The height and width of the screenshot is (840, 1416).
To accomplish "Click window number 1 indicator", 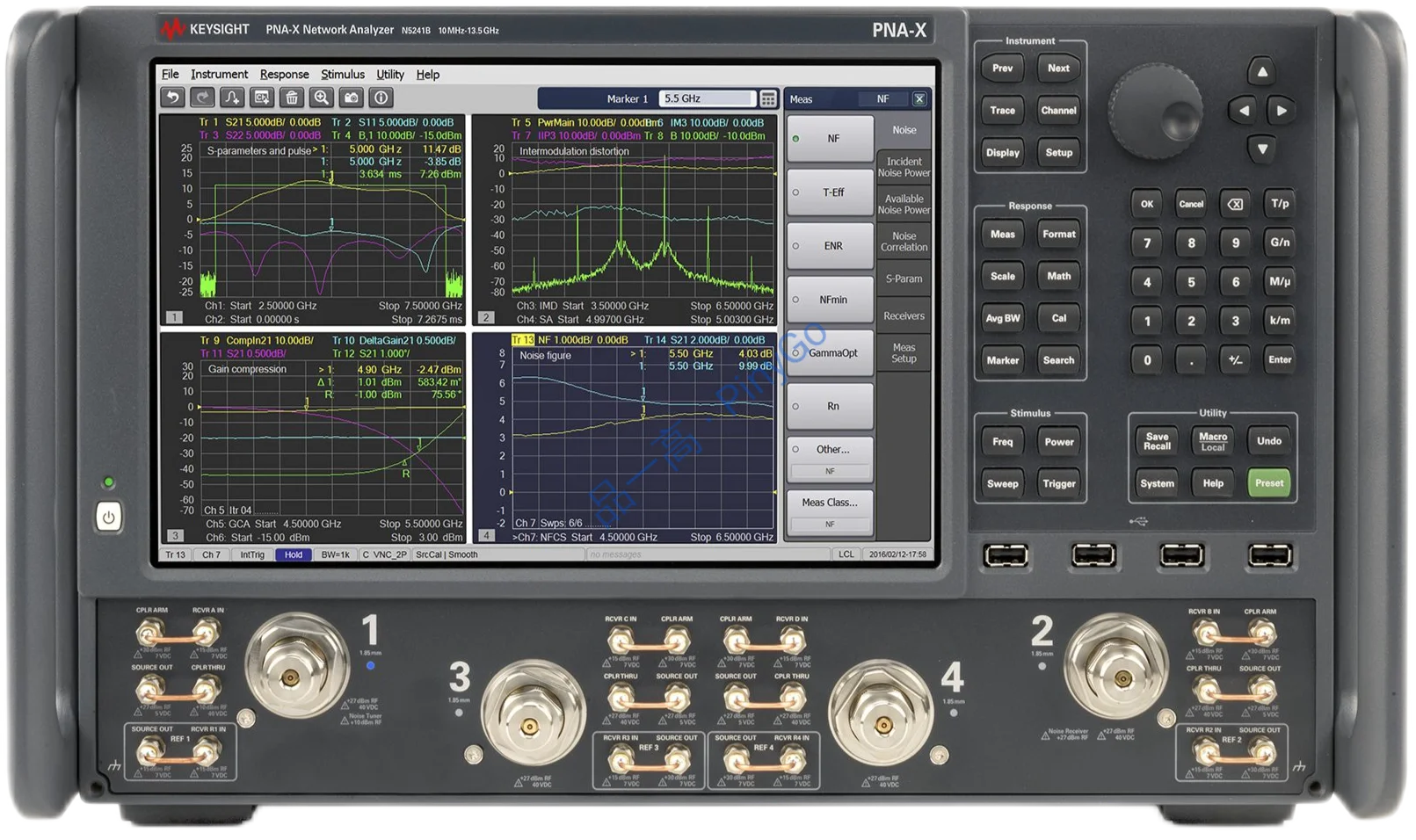I will tap(174, 317).
